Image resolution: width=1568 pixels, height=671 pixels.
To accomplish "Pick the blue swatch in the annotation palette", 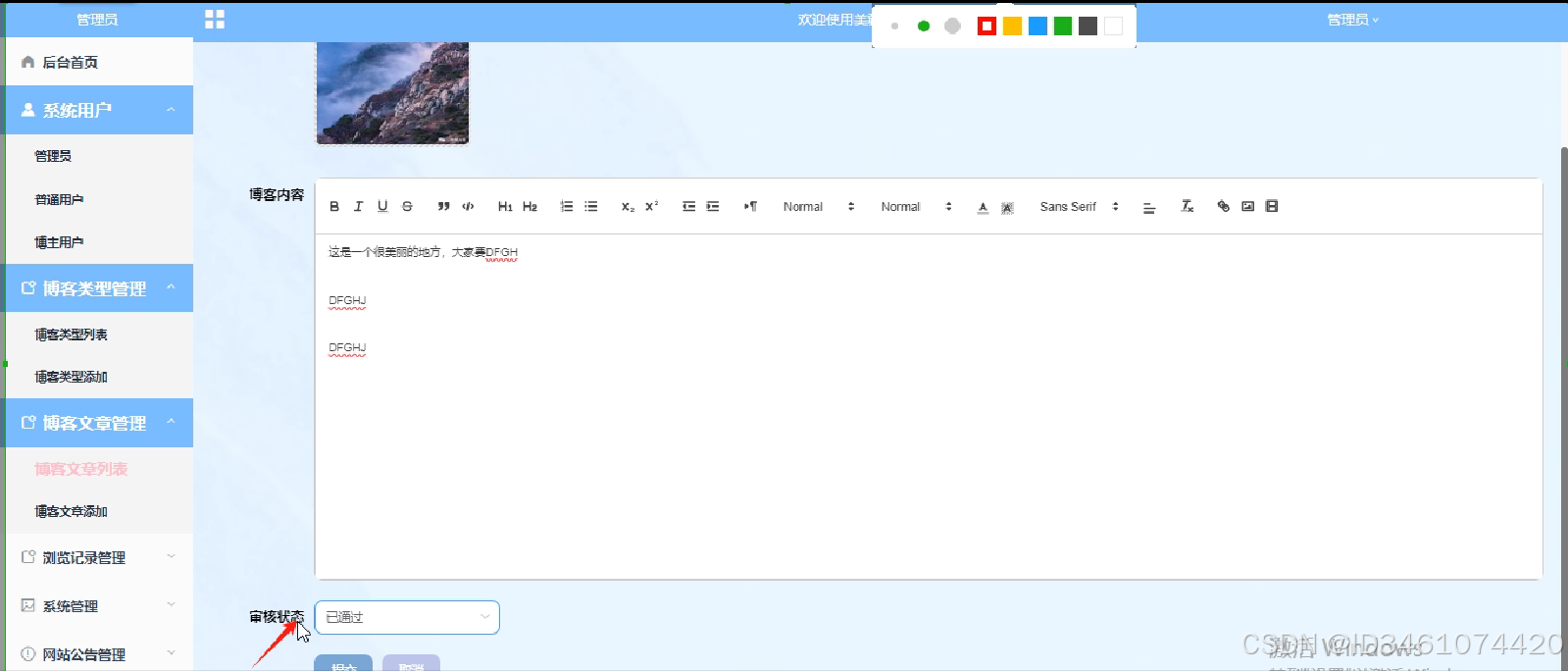I will click(x=1037, y=26).
